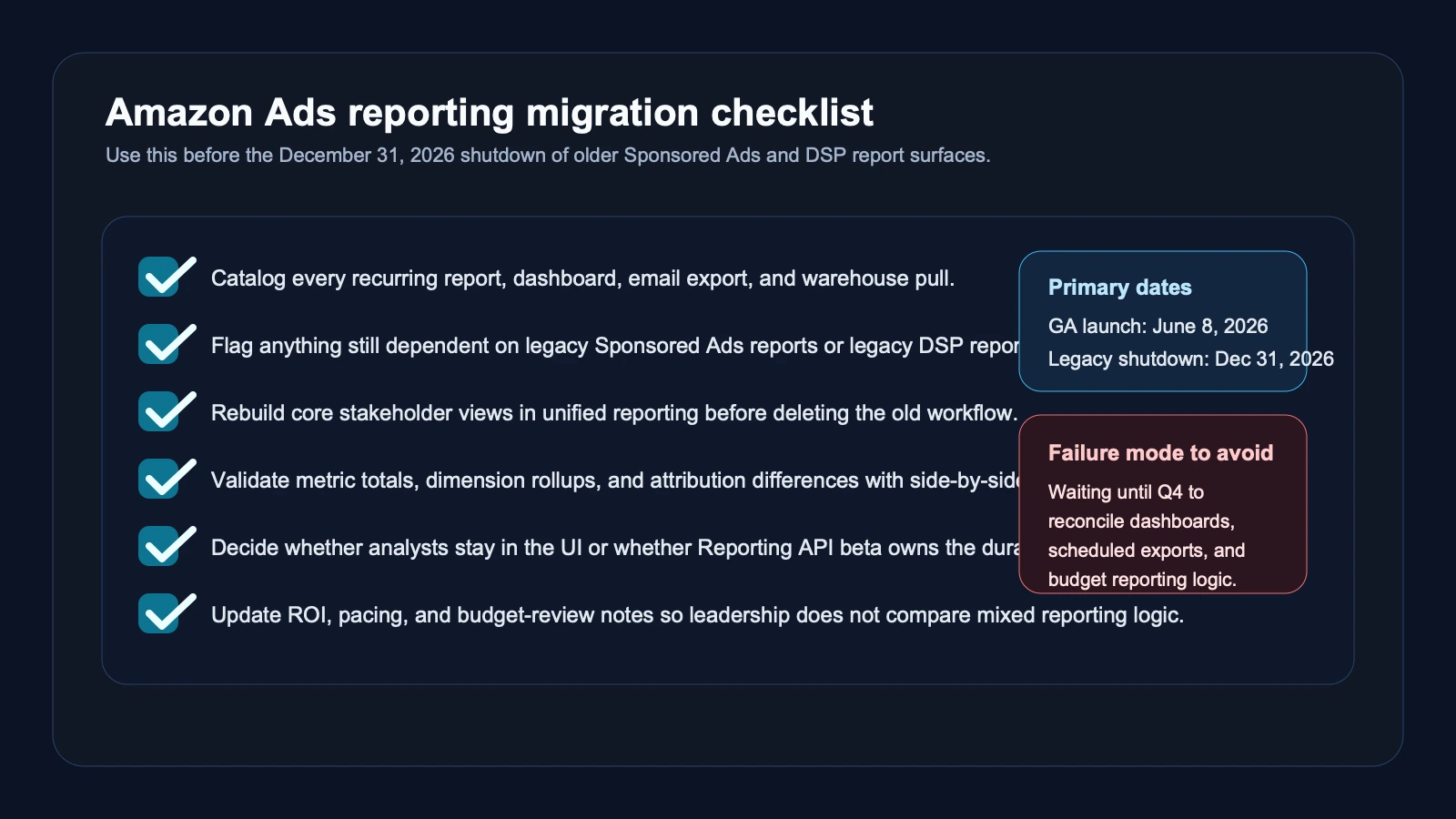Toggle the 'Decide whether analysts stay' checkbox
The width and height of the screenshot is (1456, 819).
click(159, 547)
